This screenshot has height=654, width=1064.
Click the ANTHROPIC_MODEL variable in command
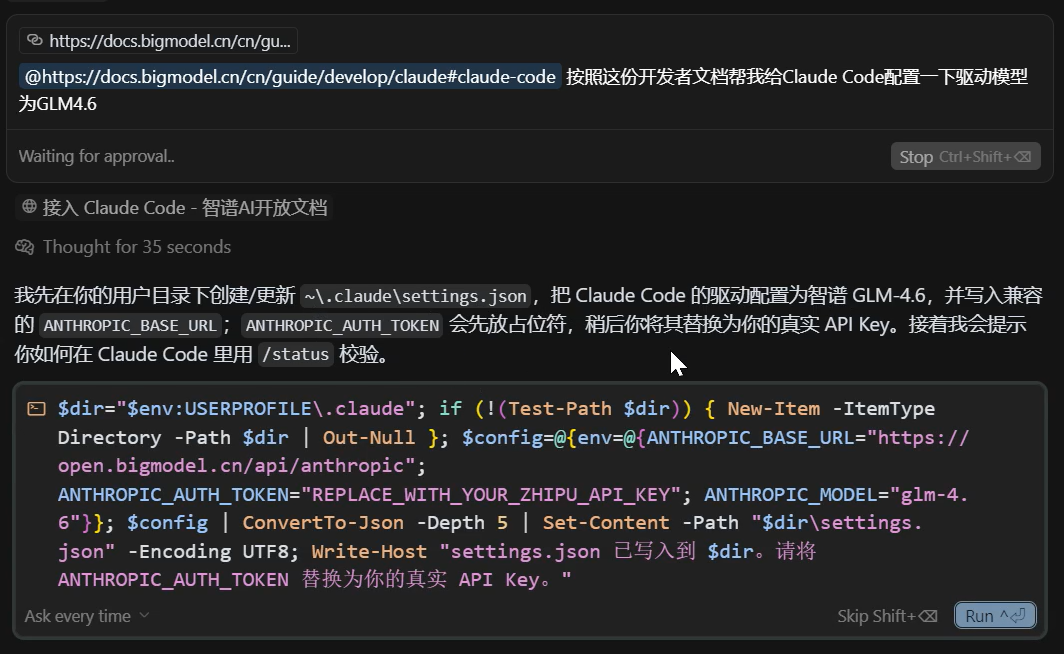tap(791, 495)
